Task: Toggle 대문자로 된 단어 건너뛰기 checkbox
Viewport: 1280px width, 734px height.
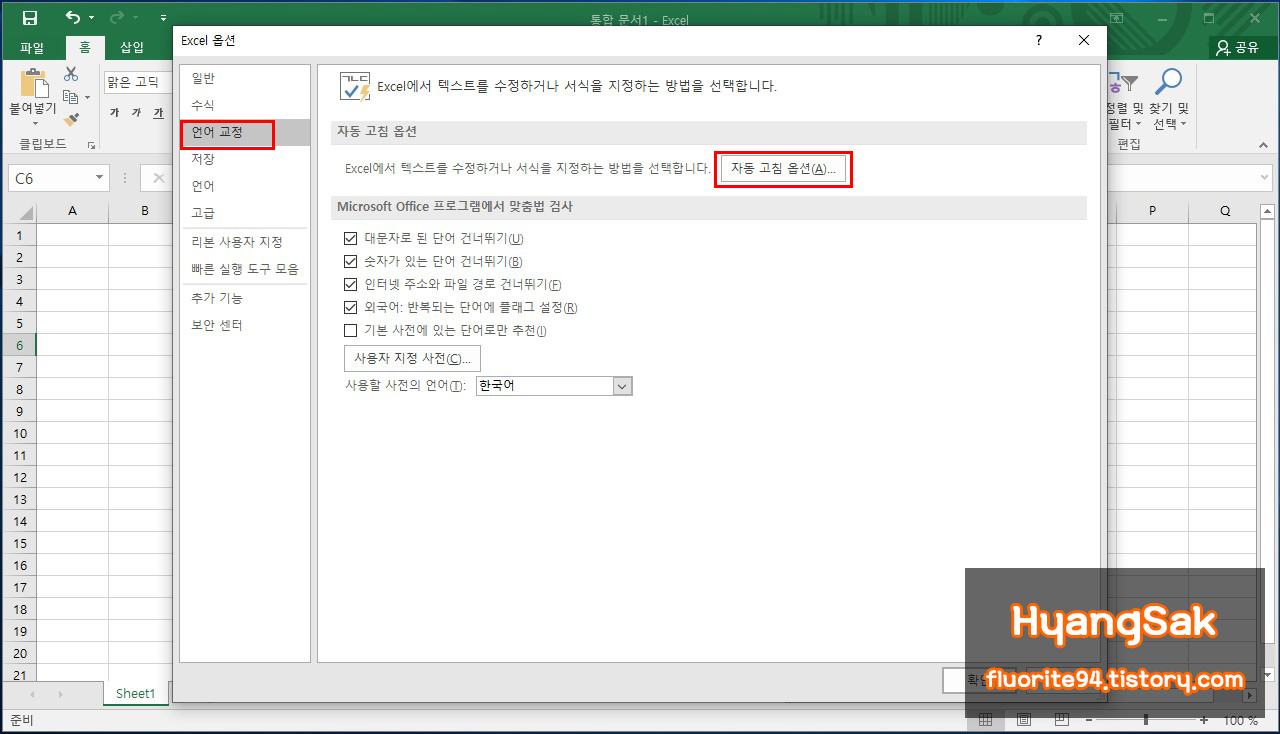Action: pyautogui.click(x=350, y=239)
